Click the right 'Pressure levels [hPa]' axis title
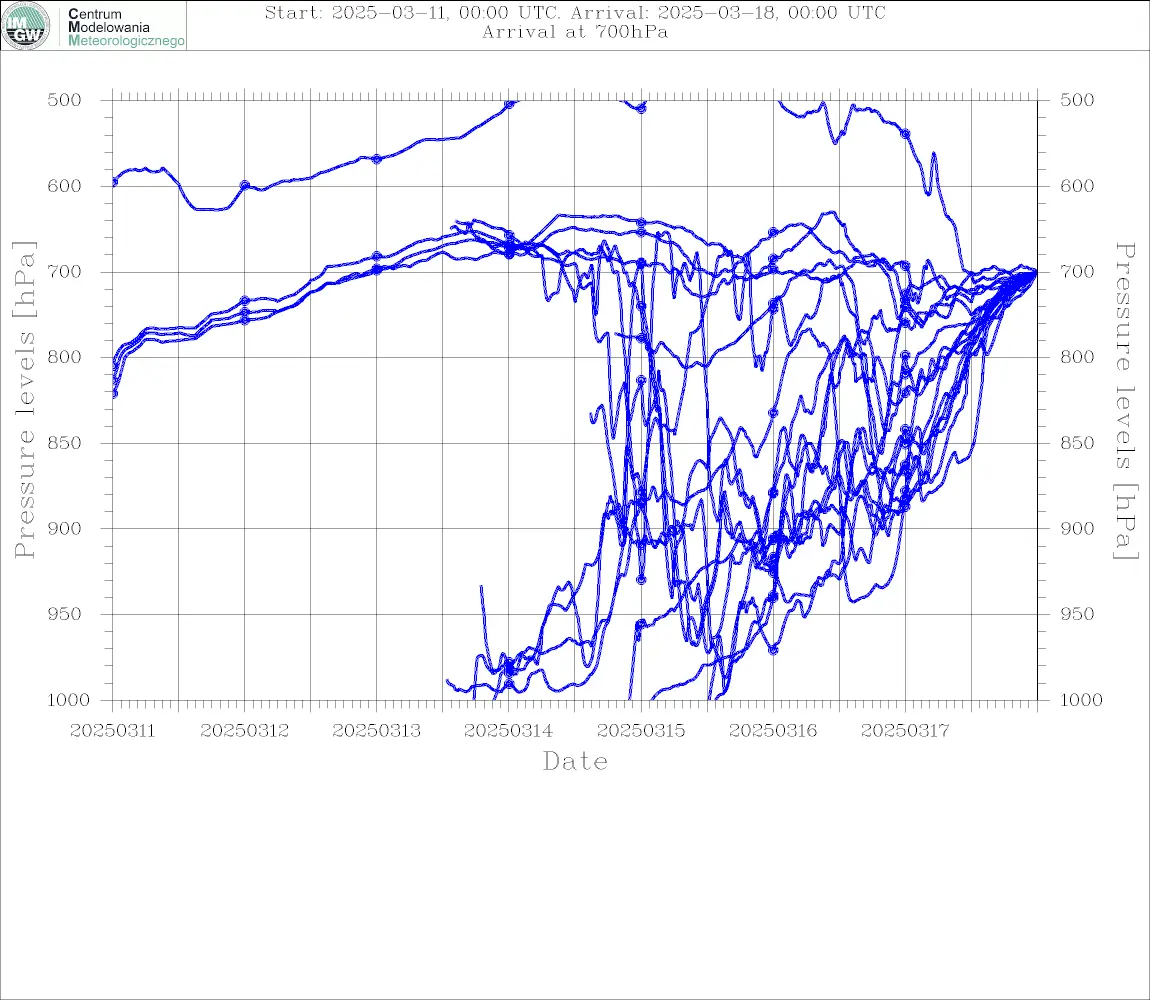Image resolution: width=1150 pixels, height=1000 pixels. pyautogui.click(x=1126, y=401)
